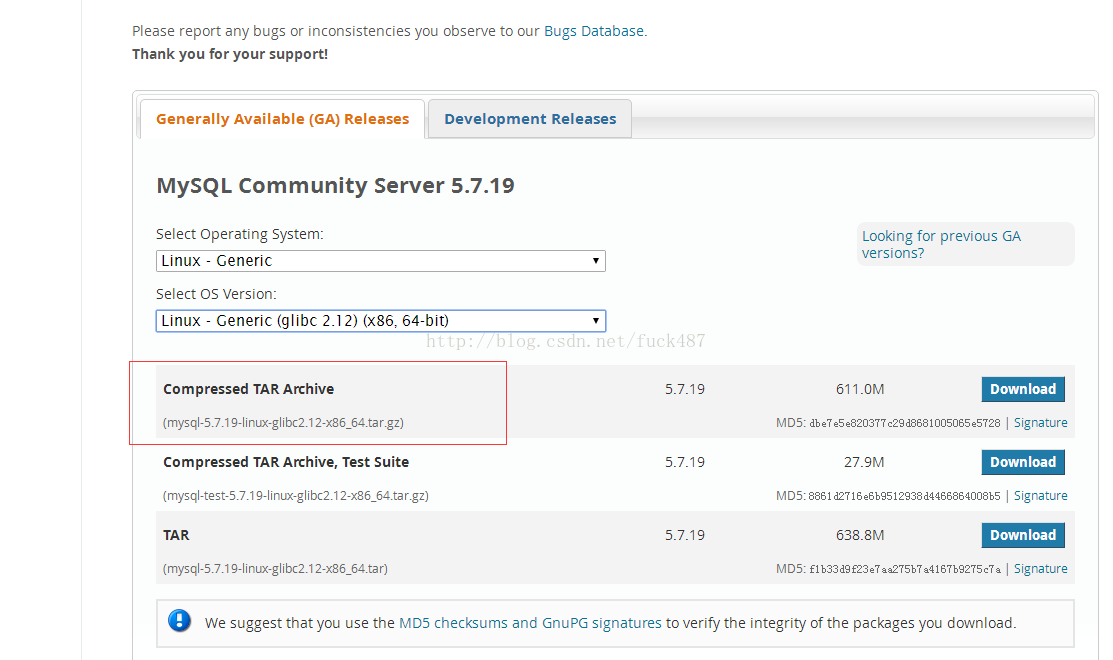Click the MD5 hash starting f1b33d9f
This screenshot has height=660, width=1113.
click(x=905, y=569)
